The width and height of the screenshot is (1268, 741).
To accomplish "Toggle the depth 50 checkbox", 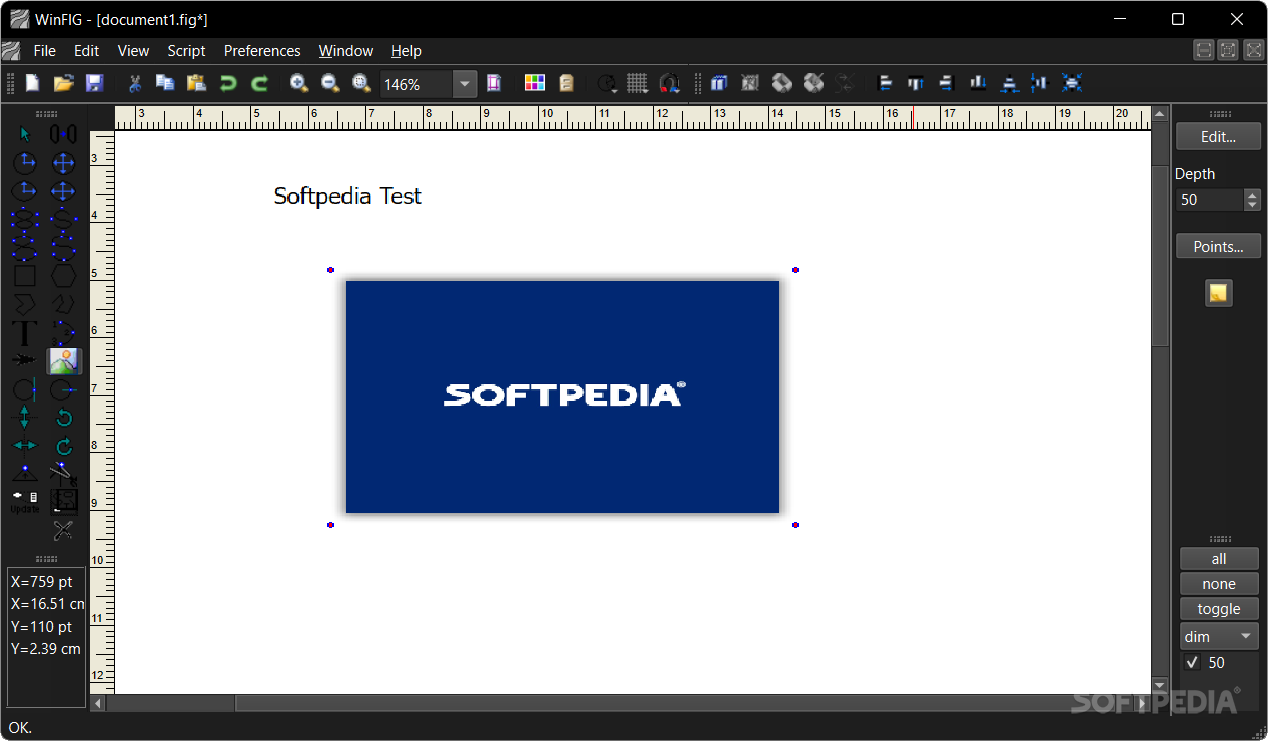I will (1192, 662).
